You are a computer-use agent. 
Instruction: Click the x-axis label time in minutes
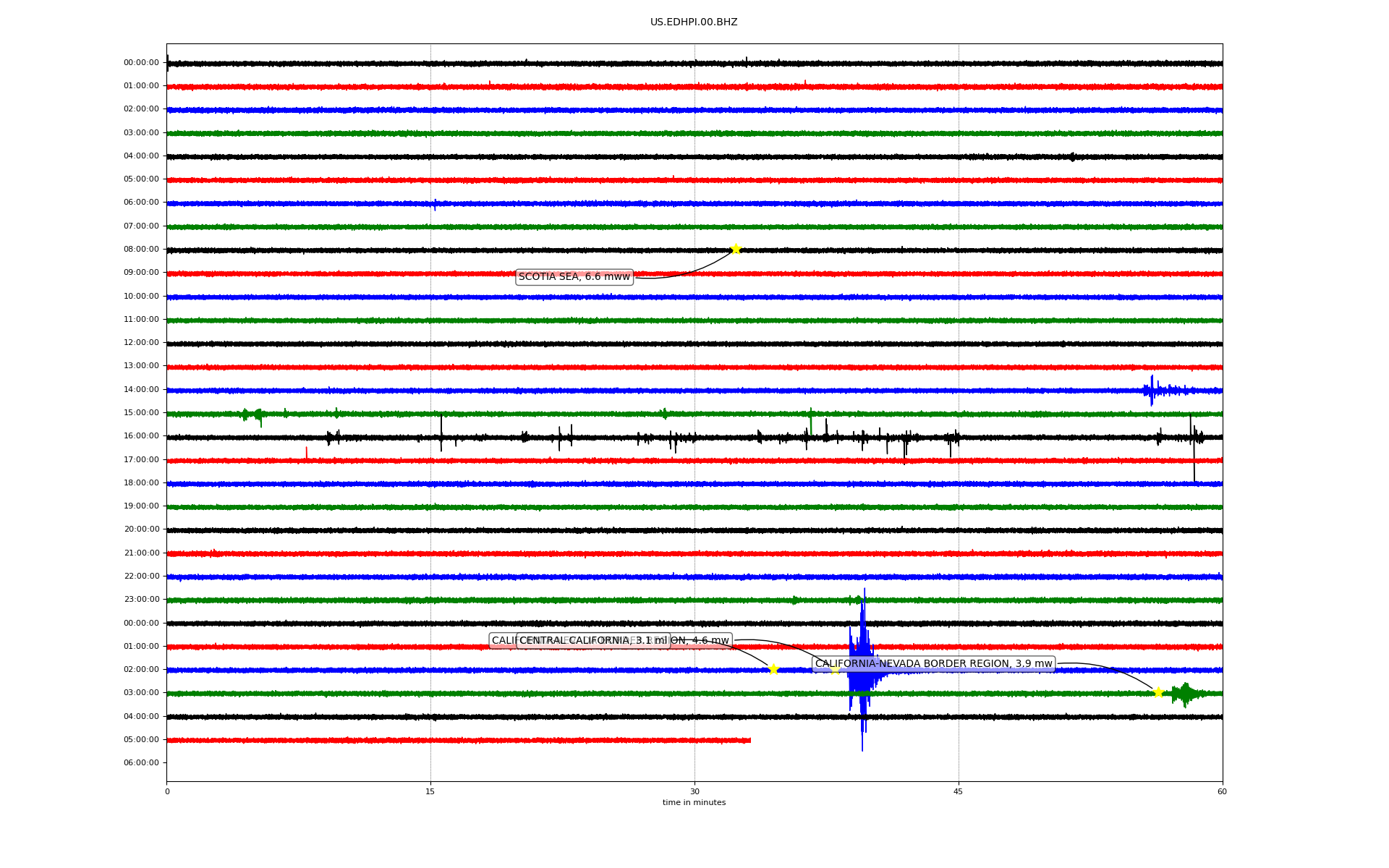click(694, 803)
